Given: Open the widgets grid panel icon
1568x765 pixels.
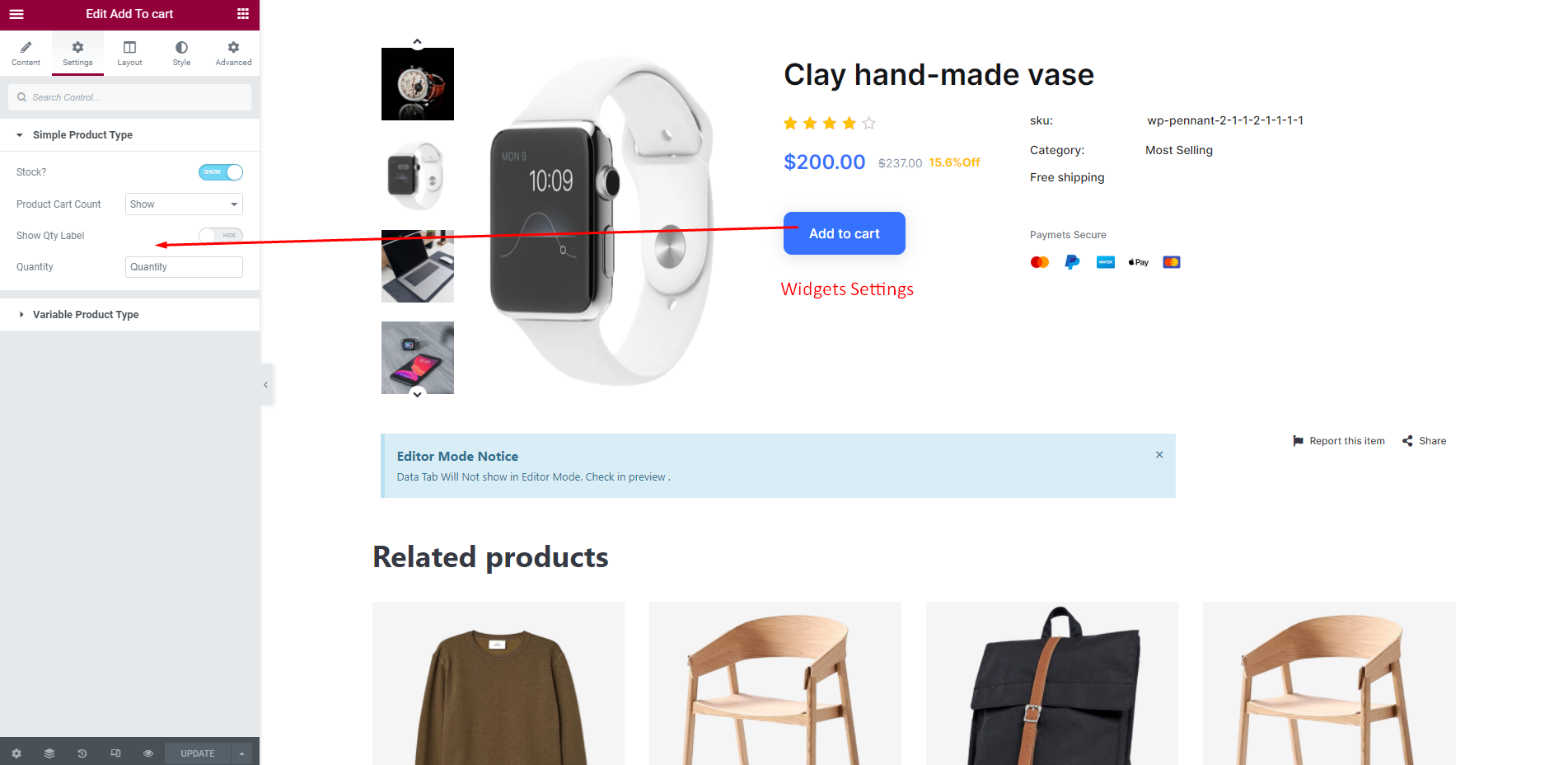Looking at the screenshot, I should pyautogui.click(x=243, y=14).
